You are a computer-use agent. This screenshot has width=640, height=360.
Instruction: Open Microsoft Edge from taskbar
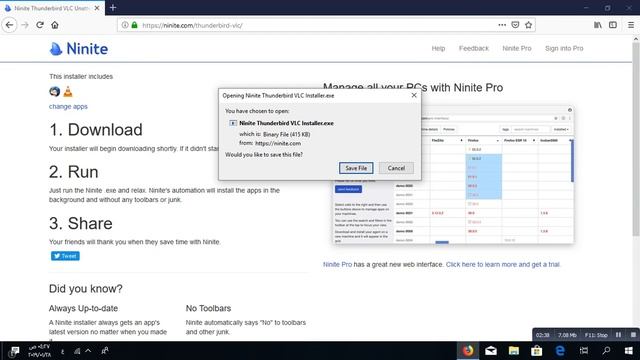[x=560, y=350]
